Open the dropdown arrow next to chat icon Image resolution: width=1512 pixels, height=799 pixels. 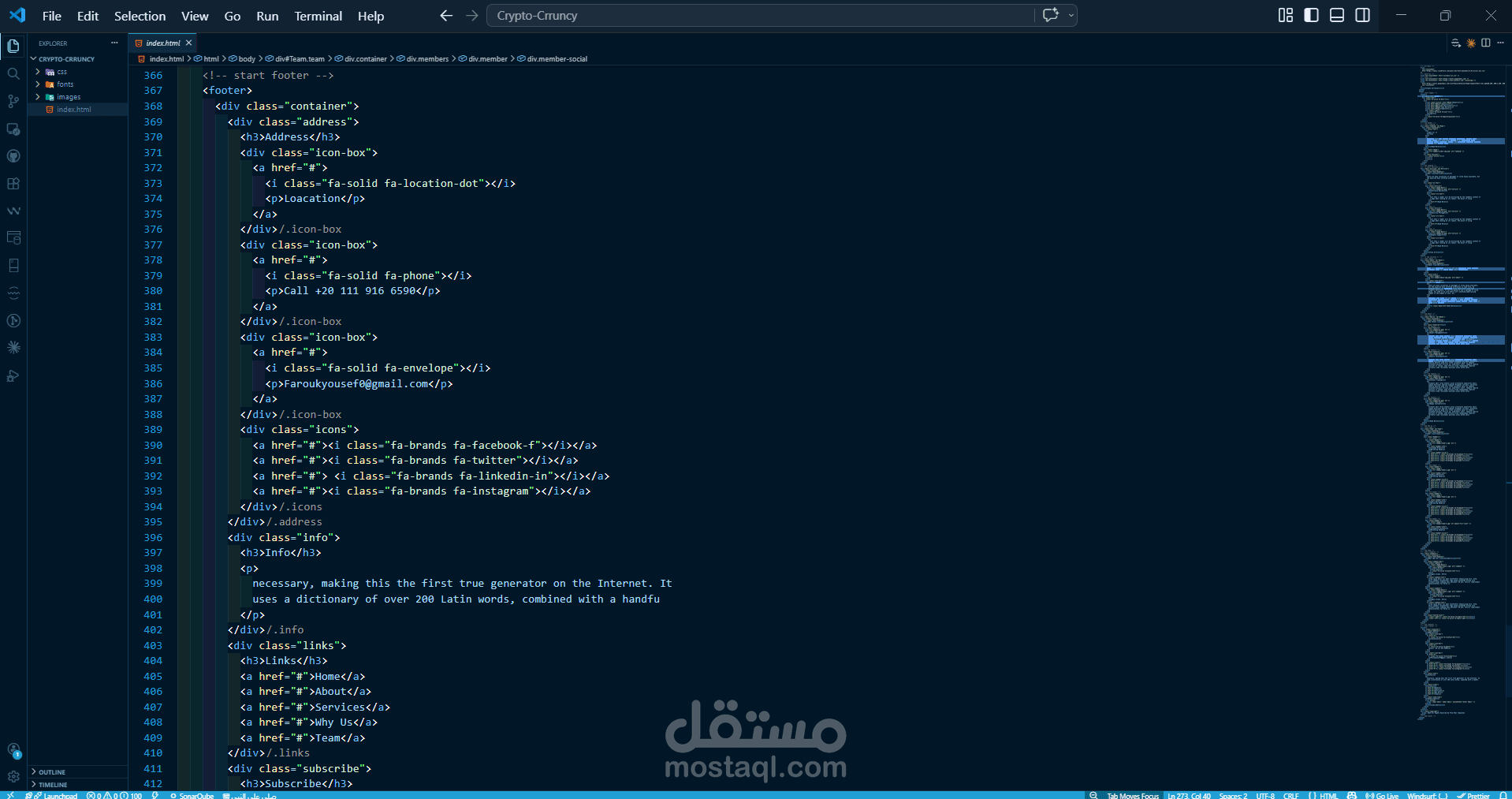pos(1071,16)
